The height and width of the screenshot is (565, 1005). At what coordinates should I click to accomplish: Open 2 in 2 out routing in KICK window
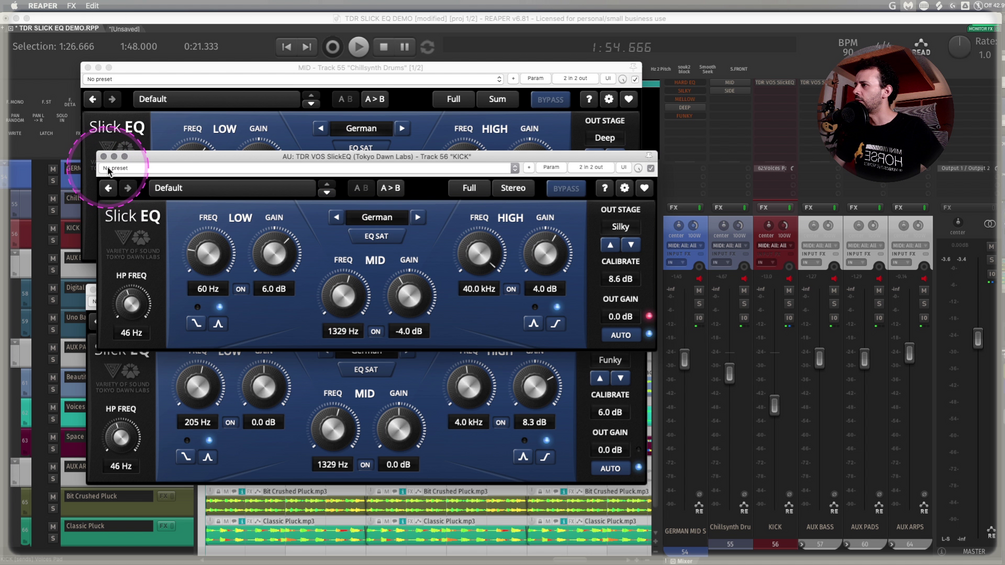point(590,167)
